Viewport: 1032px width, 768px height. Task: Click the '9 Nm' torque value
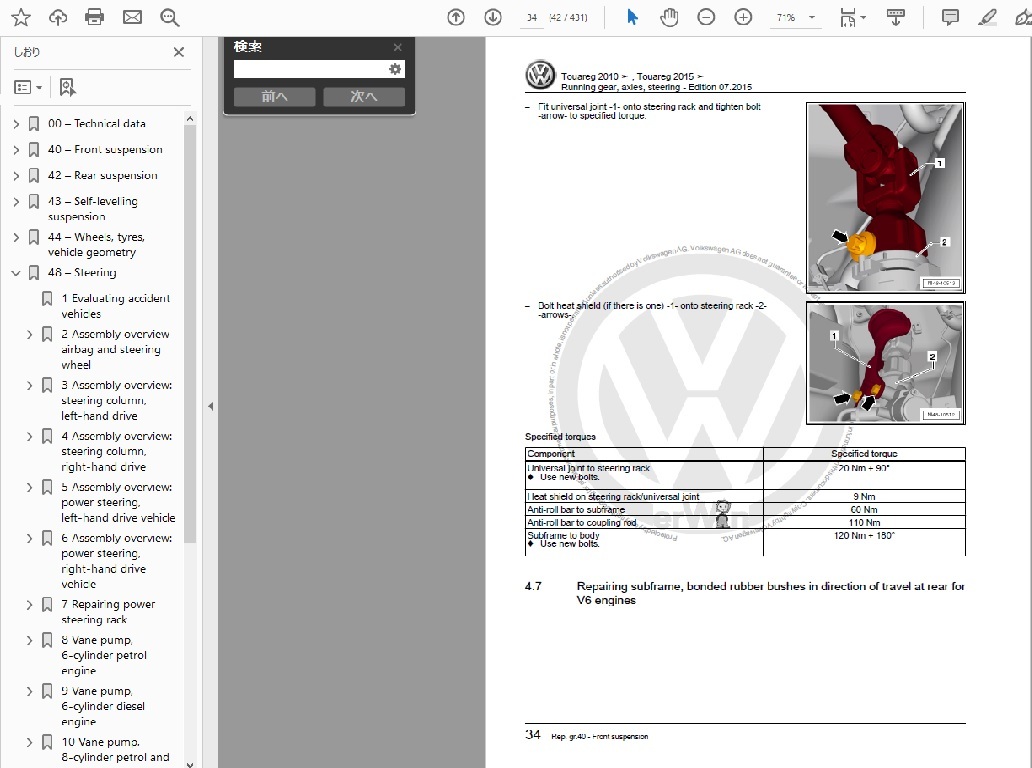(x=864, y=497)
